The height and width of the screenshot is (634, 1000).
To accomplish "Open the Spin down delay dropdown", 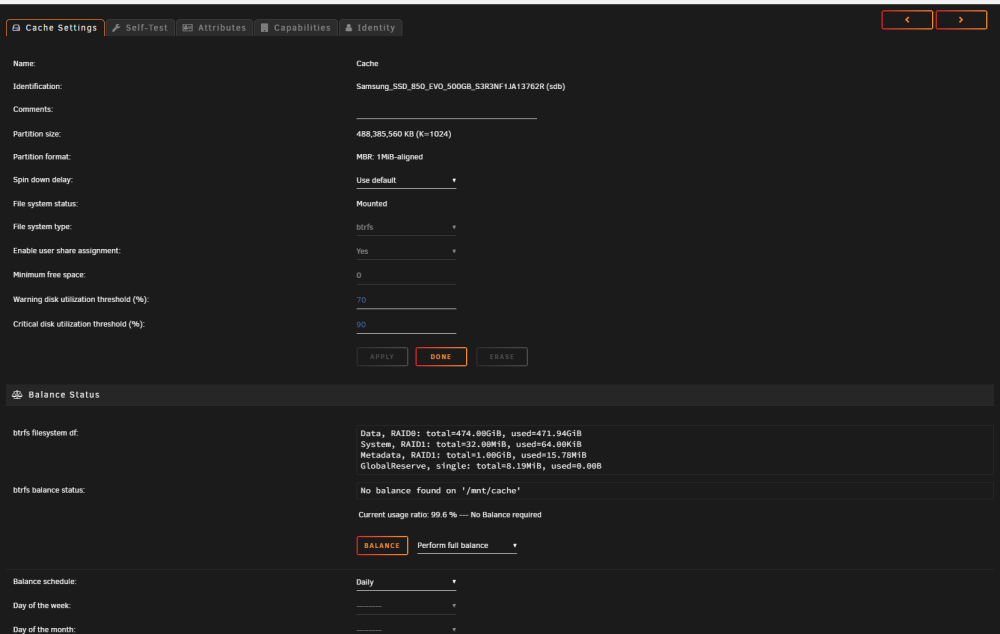I will click(x=406, y=181).
